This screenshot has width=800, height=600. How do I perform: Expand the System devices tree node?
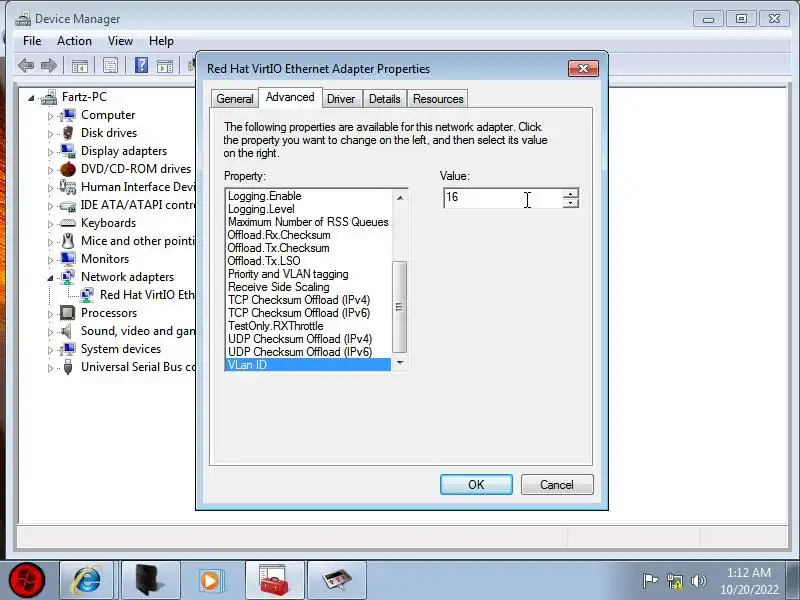pyautogui.click(x=50, y=350)
